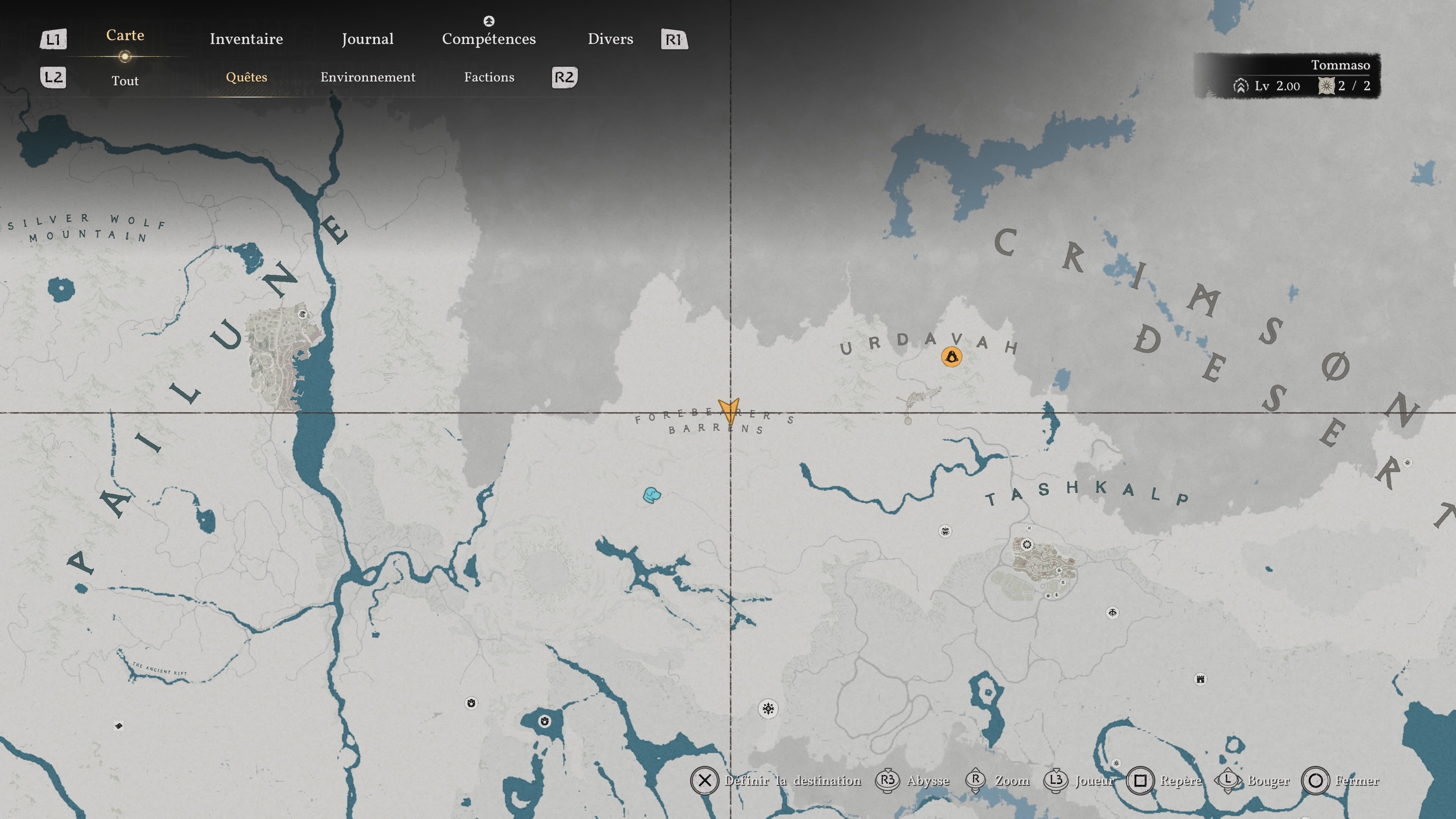The image size is (1456, 819).
Task: Select the Environnement map filter
Action: coord(368,77)
